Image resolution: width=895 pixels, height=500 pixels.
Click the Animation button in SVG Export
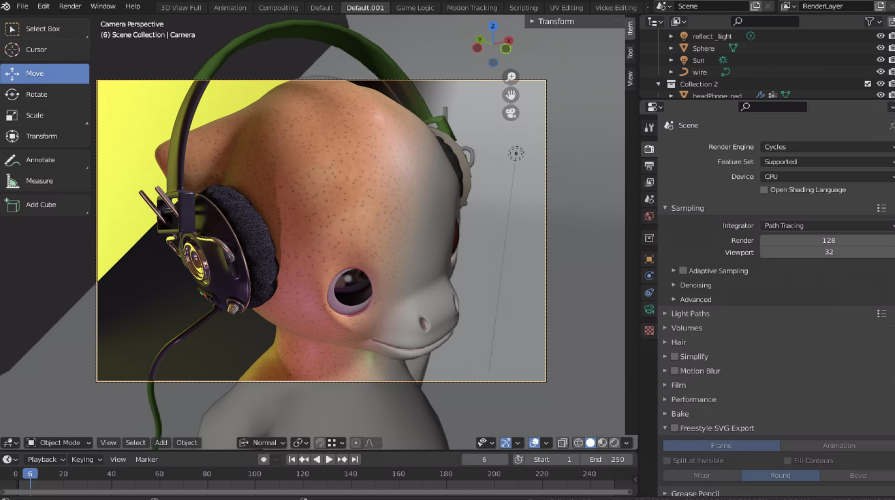point(838,446)
